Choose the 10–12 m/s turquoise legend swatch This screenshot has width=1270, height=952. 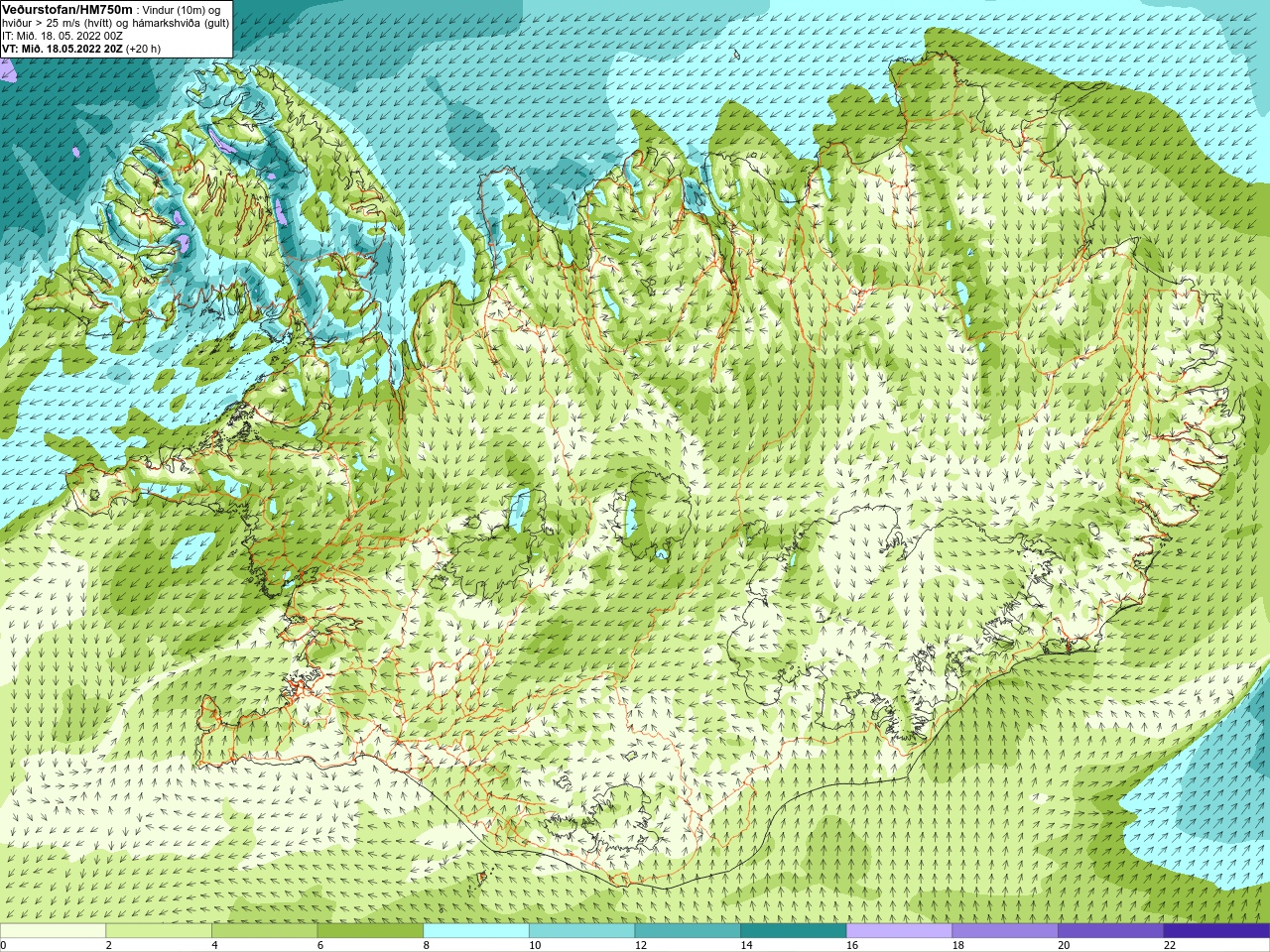point(581,931)
